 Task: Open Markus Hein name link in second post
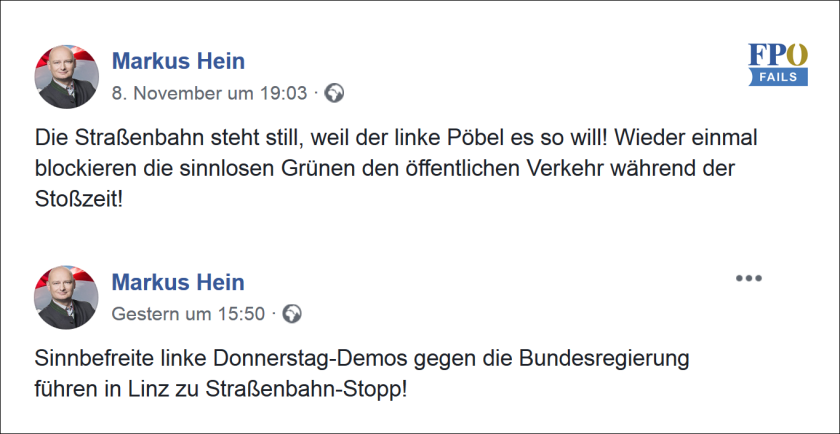coord(178,282)
